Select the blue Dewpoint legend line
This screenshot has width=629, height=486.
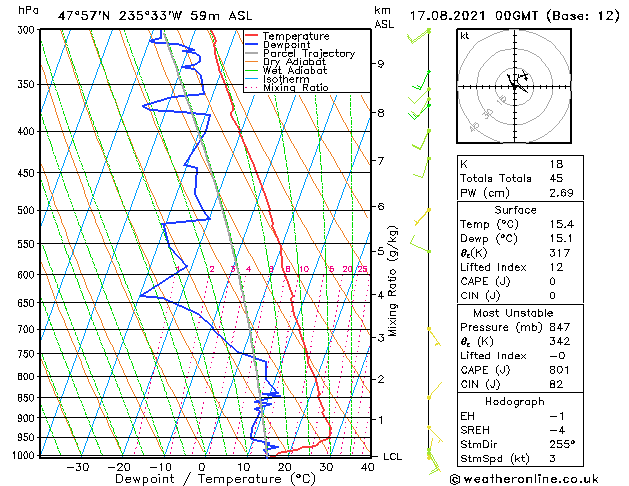point(253,45)
